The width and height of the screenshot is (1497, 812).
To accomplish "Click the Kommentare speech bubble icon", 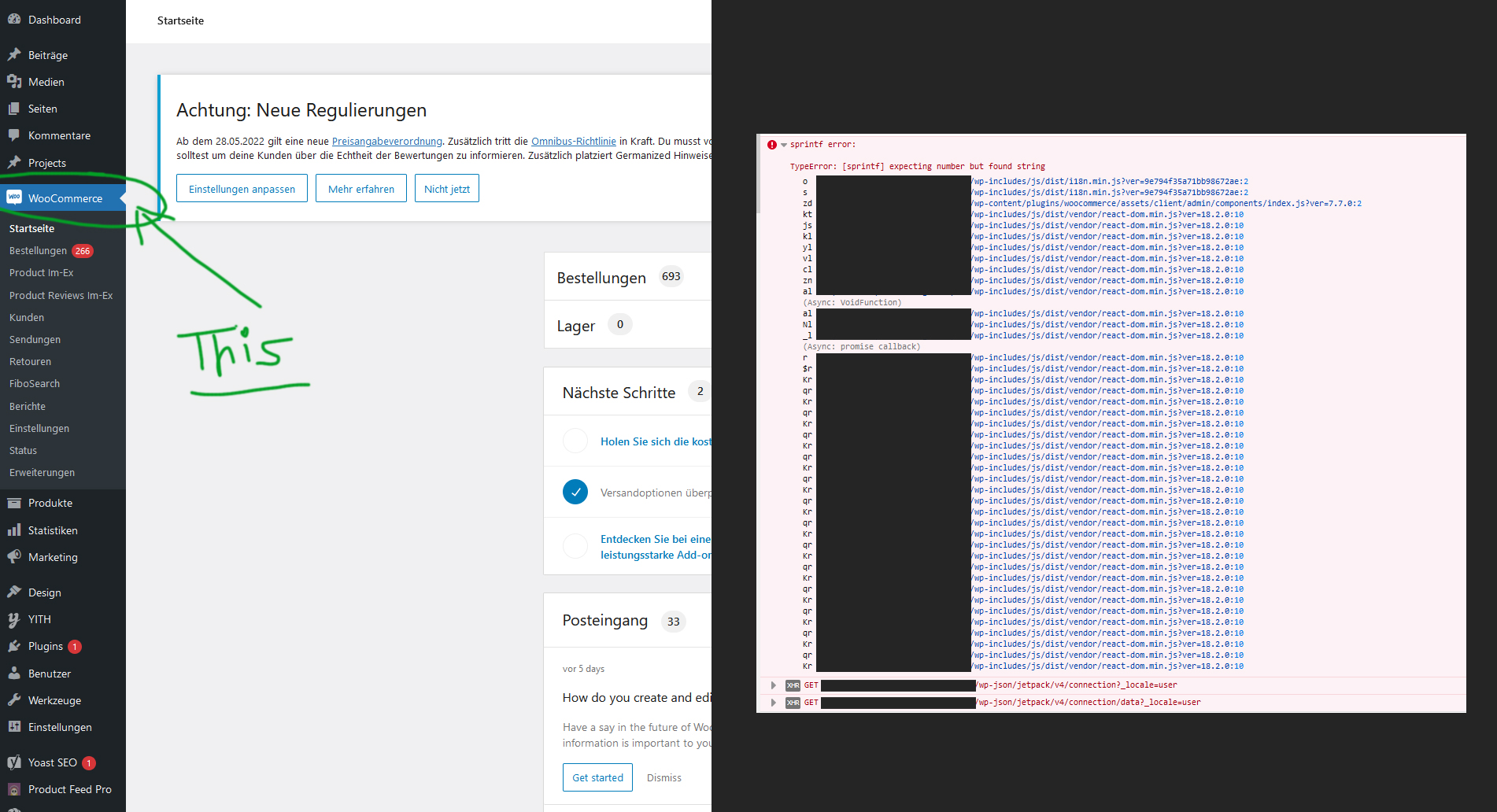I will [14, 135].
